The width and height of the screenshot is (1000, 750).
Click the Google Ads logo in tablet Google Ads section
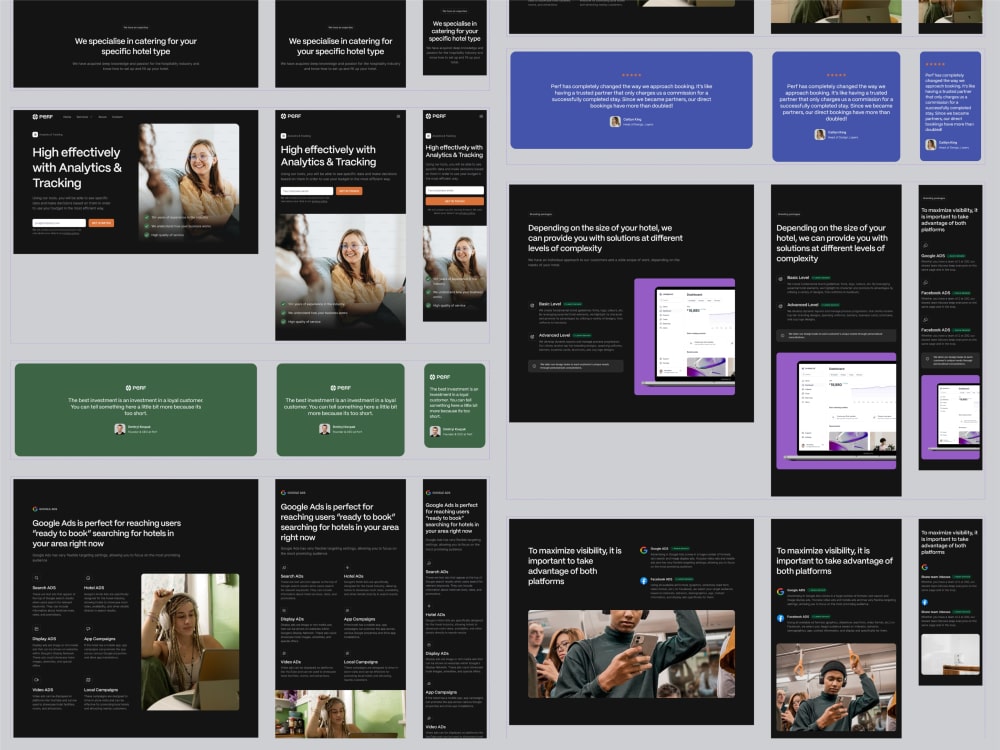click(x=283, y=492)
